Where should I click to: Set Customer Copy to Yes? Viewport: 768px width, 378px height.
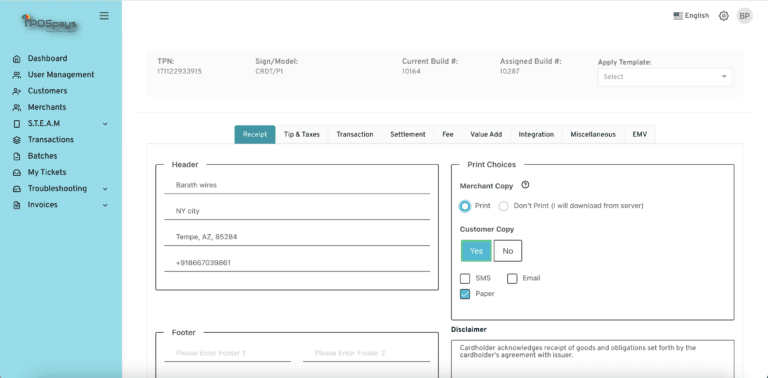pos(476,251)
